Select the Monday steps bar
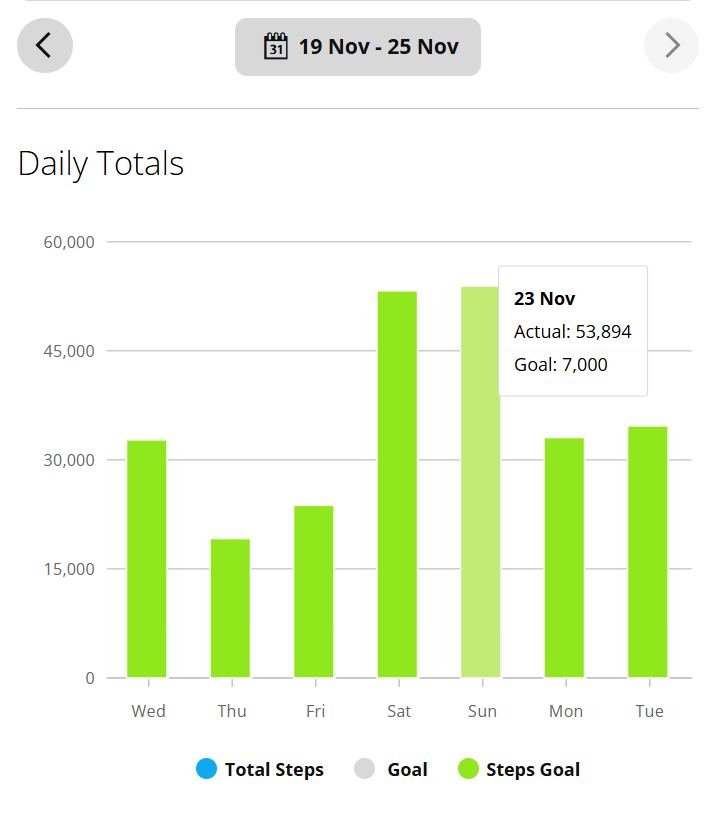Image resolution: width=715 pixels, height=815 pixels. (564, 558)
